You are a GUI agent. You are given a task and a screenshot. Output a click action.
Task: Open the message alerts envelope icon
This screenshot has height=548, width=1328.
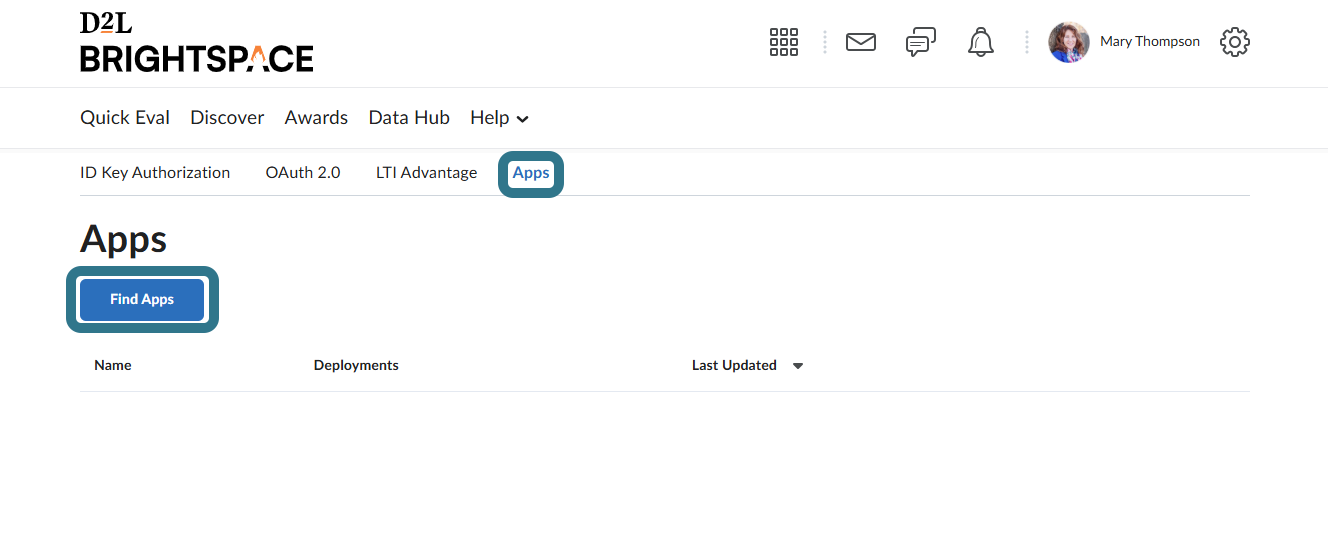click(861, 42)
